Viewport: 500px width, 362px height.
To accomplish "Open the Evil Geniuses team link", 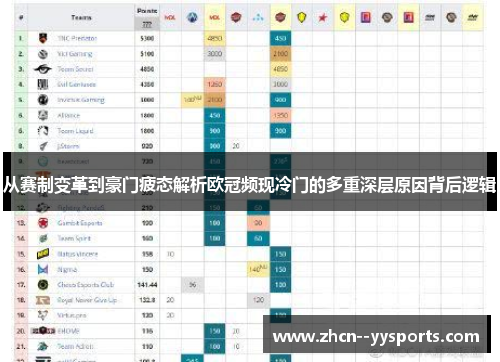I will (77, 84).
